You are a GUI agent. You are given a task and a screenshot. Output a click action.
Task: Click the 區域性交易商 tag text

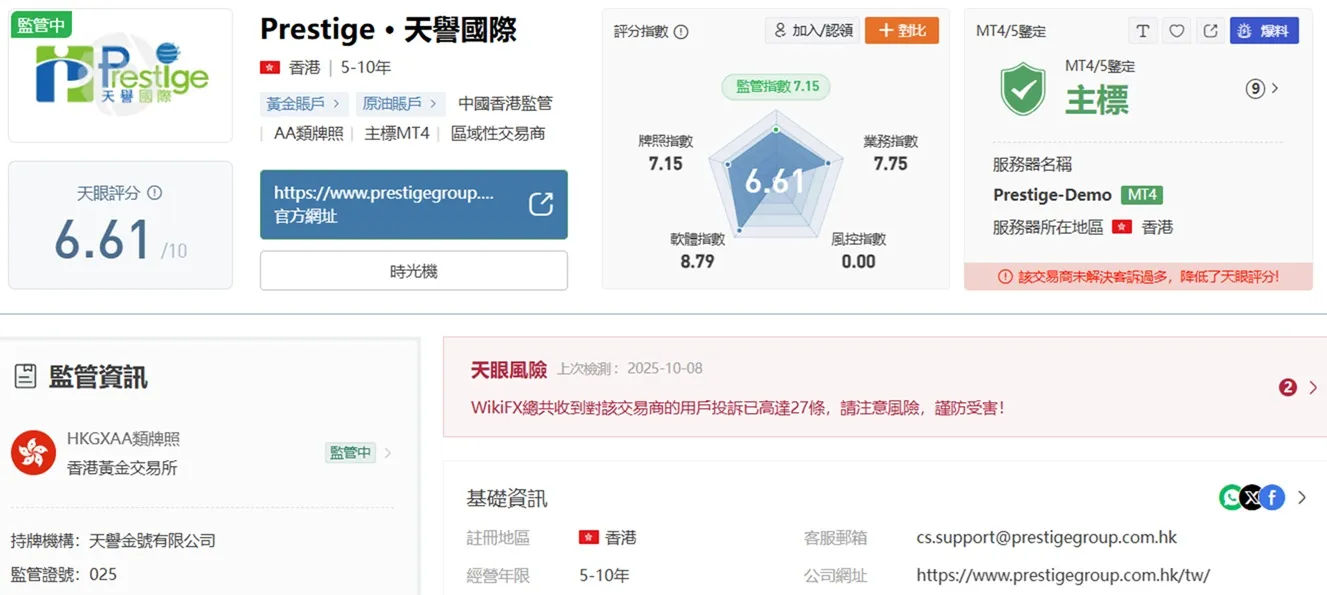tap(498, 133)
